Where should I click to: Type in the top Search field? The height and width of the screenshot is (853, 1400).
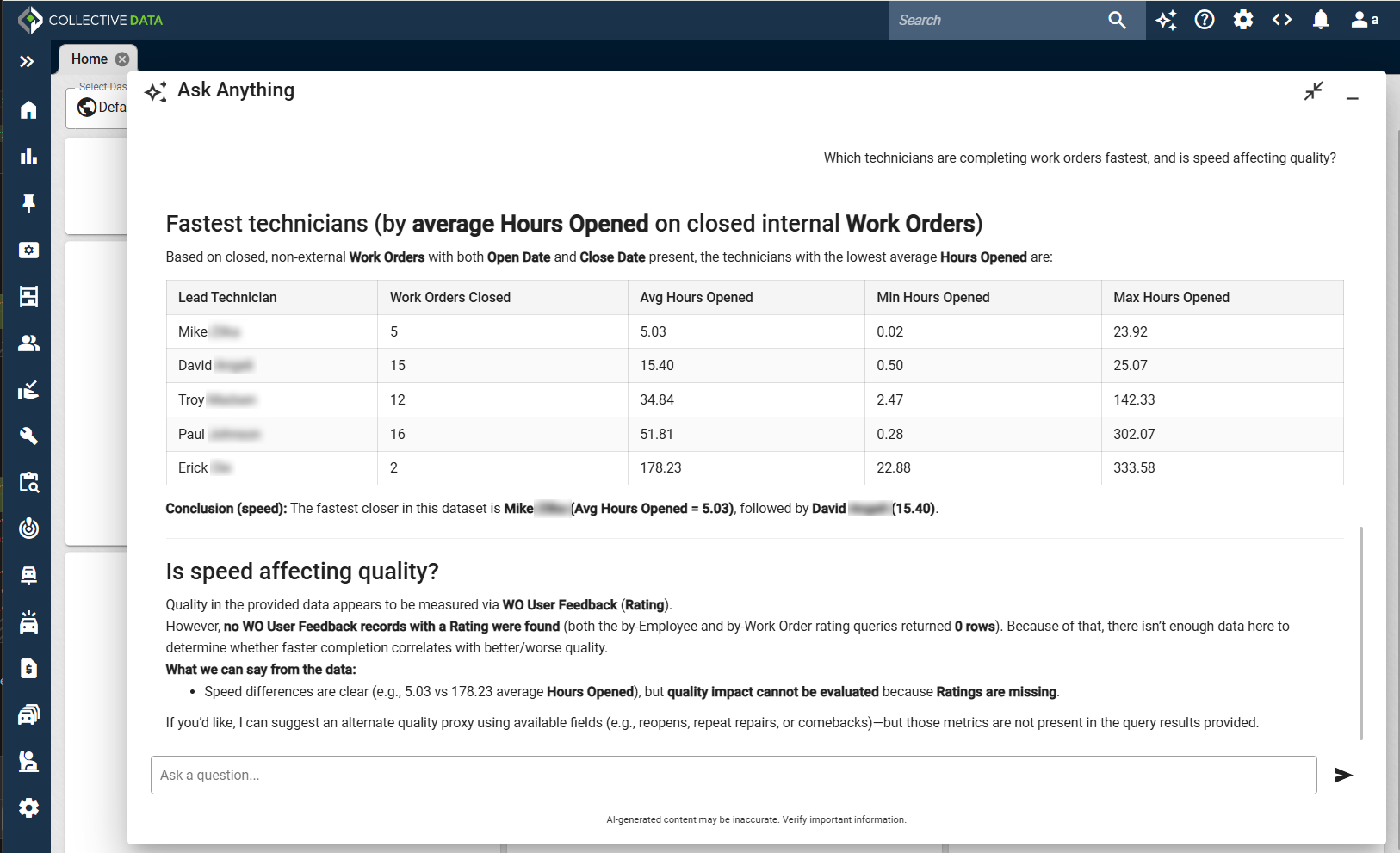[994, 20]
